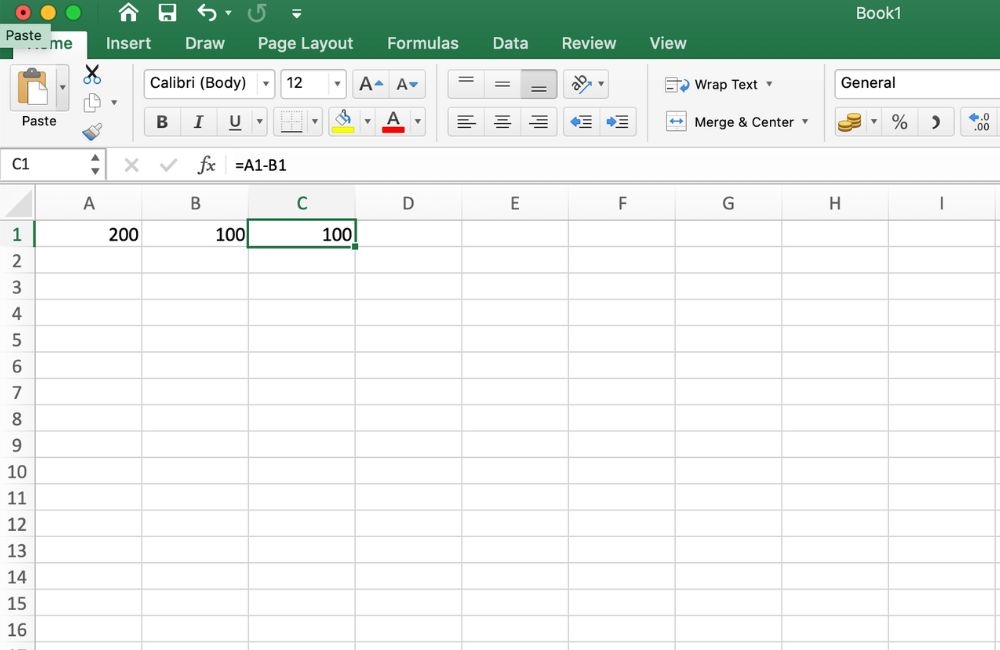The width and height of the screenshot is (1000, 650).
Task: Open Wrap Text dropdown arrow
Action: [x=769, y=84]
